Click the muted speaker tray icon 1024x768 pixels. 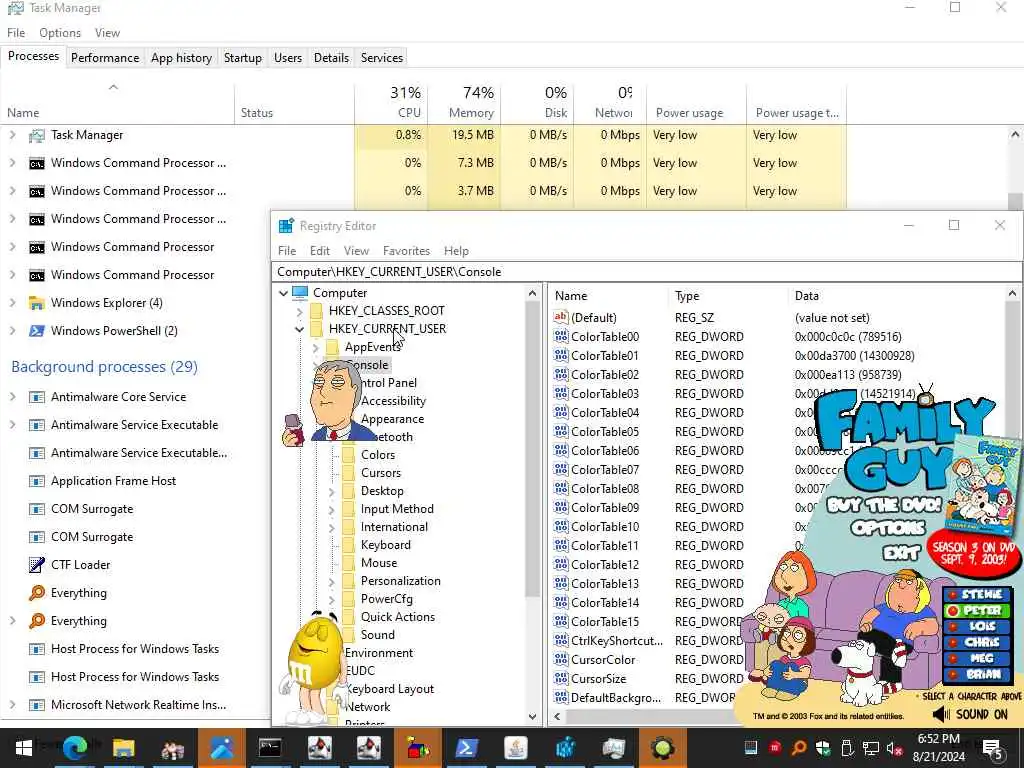point(894,748)
